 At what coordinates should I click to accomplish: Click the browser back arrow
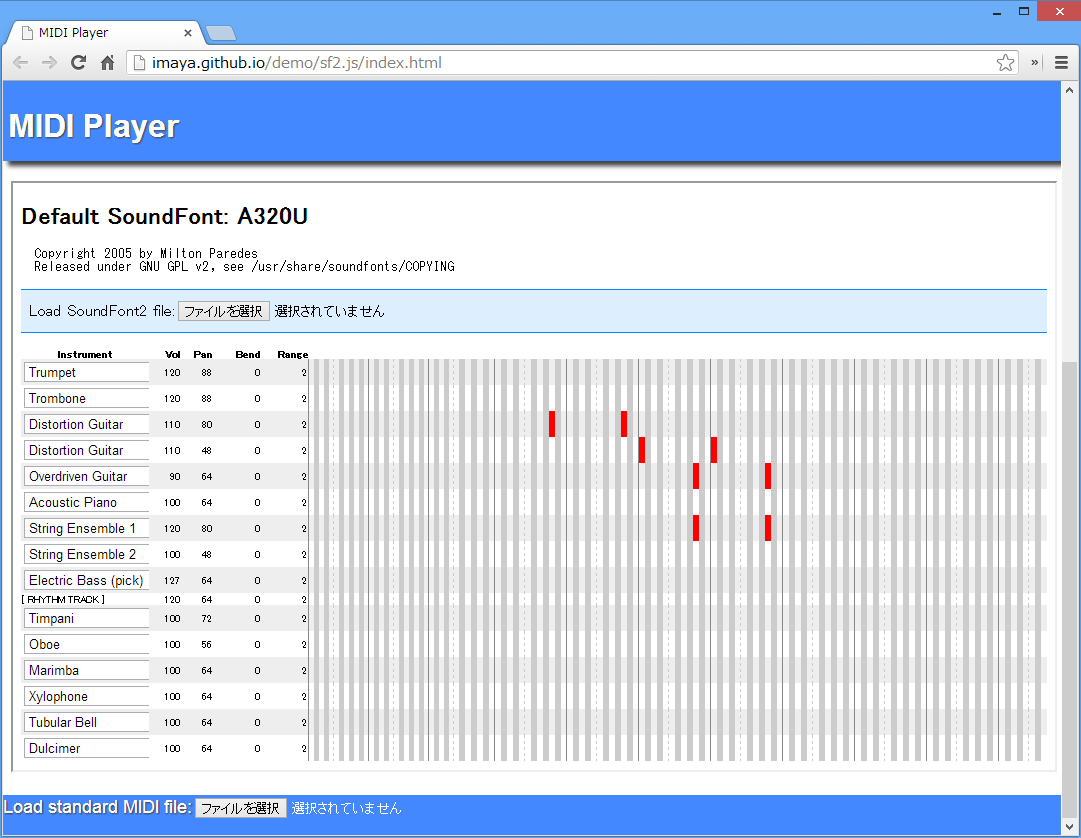click(20, 63)
